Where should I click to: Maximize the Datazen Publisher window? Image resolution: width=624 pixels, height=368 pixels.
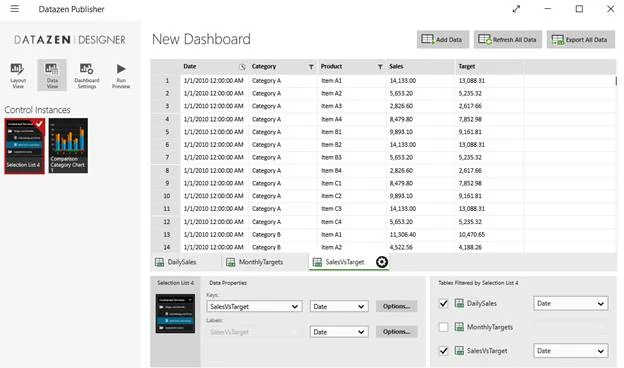(x=579, y=9)
